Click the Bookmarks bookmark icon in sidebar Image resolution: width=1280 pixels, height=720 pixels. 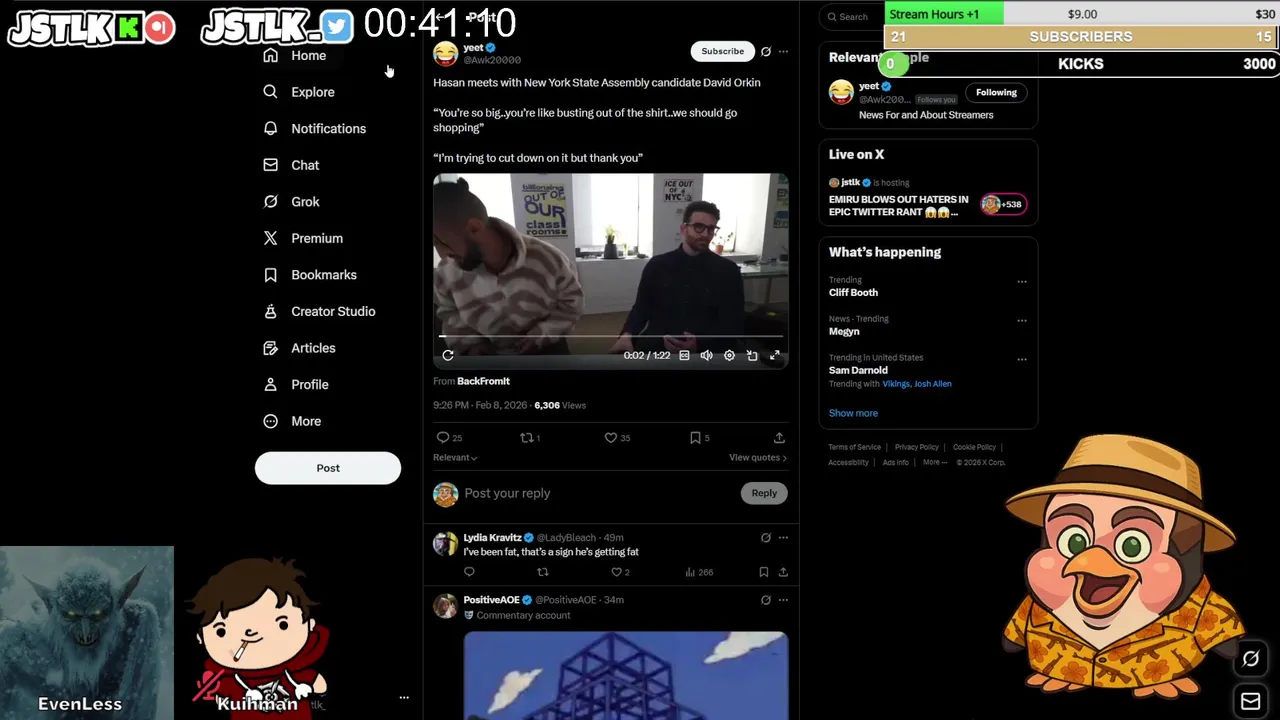click(x=270, y=275)
